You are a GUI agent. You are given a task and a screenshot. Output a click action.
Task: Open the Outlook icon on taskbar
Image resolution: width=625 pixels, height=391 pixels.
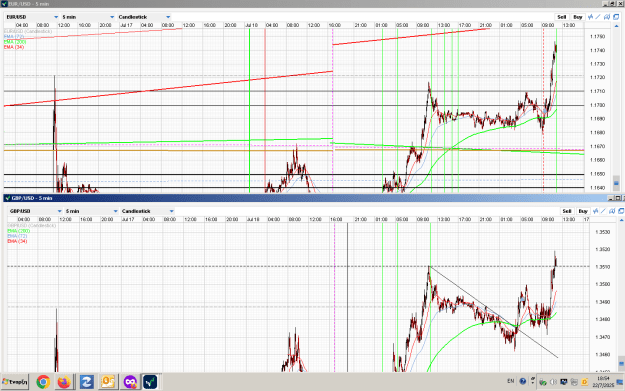(x=108, y=382)
